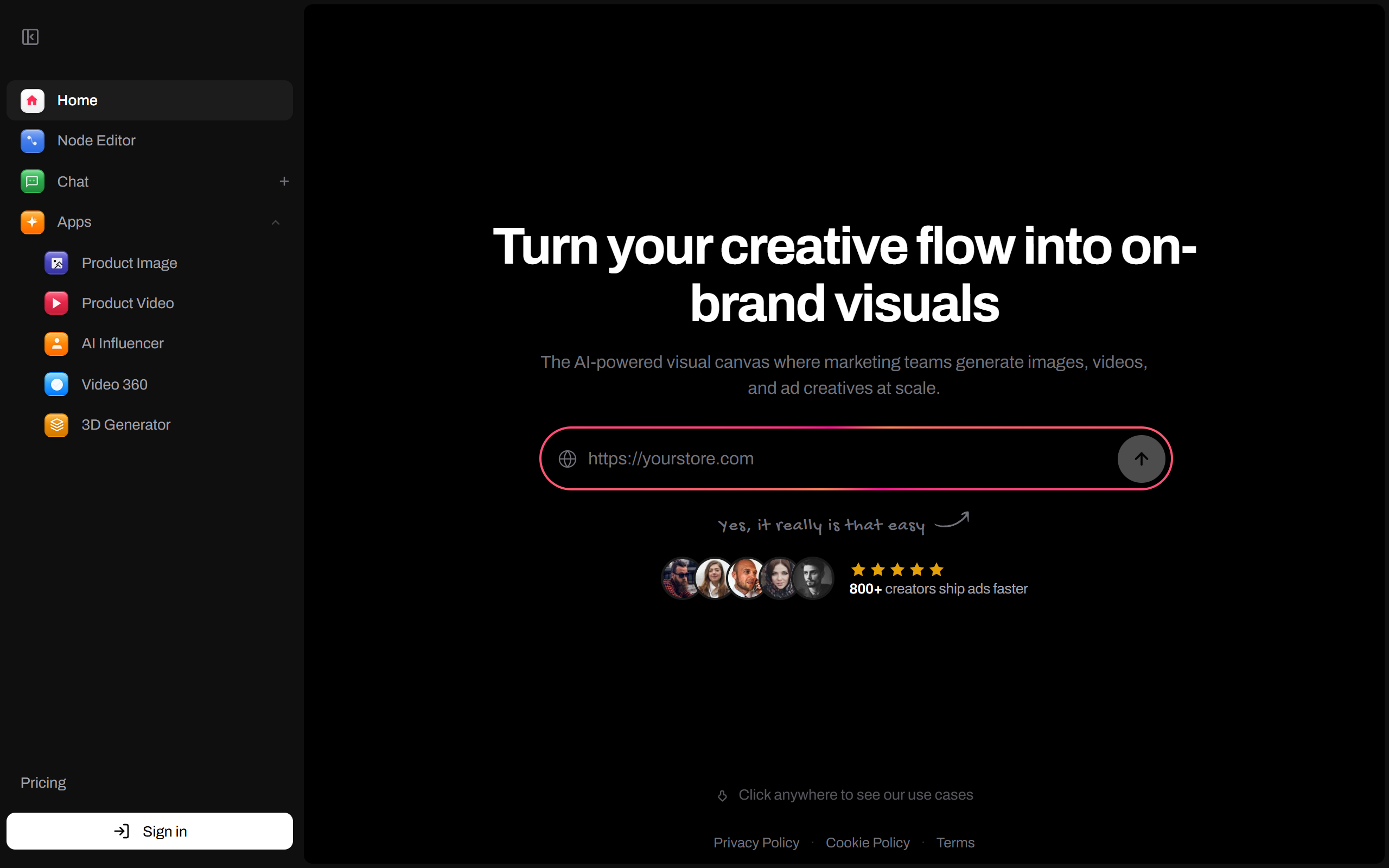Focus the https://yourstore.com input field

(846, 459)
